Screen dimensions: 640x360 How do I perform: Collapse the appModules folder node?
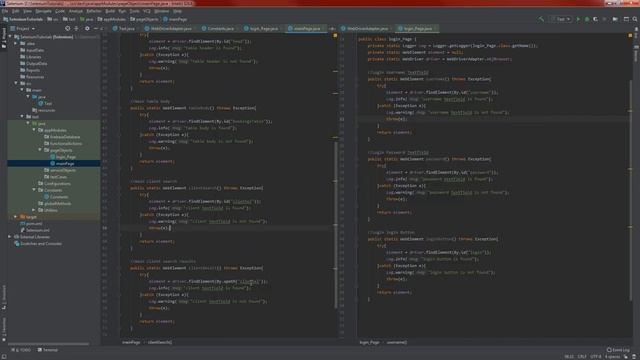pyautogui.click(x=34, y=130)
